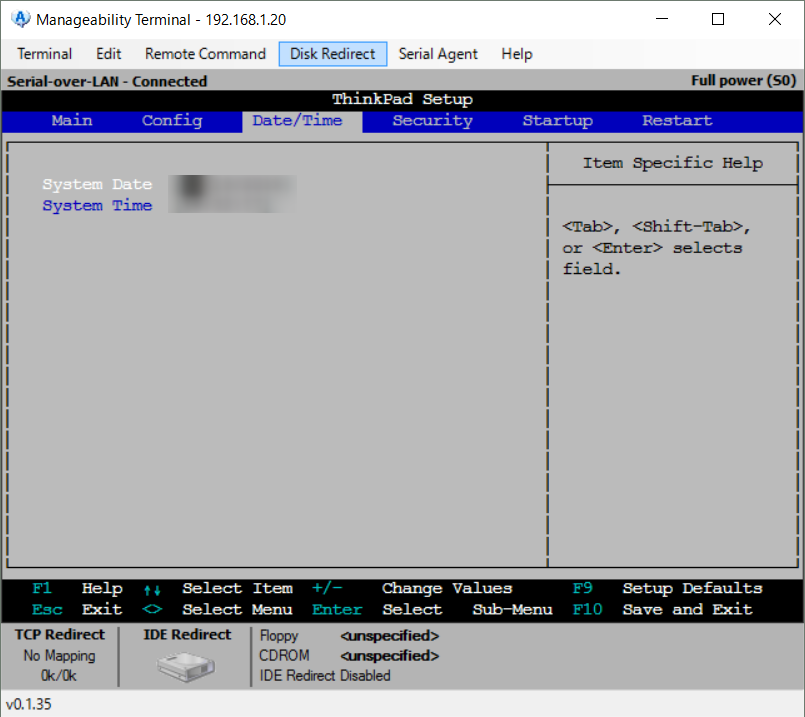The width and height of the screenshot is (805, 717).
Task: Open the Terminal menu
Action: tap(45, 54)
